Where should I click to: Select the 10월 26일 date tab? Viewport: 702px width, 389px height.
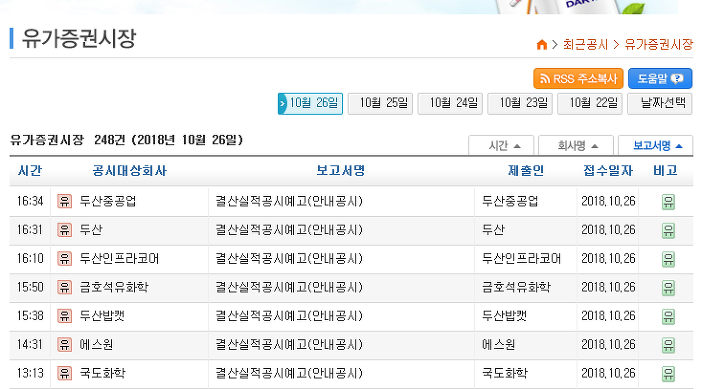tap(310, 104)
